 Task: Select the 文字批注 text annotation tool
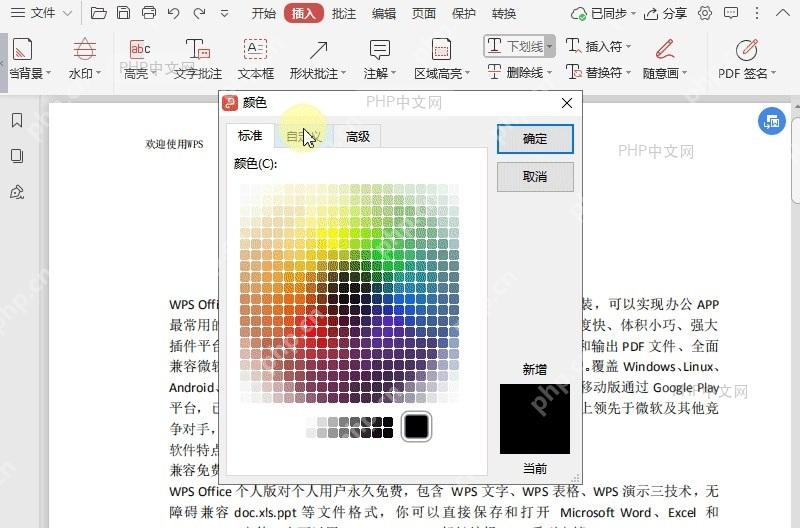click(197, 59)
